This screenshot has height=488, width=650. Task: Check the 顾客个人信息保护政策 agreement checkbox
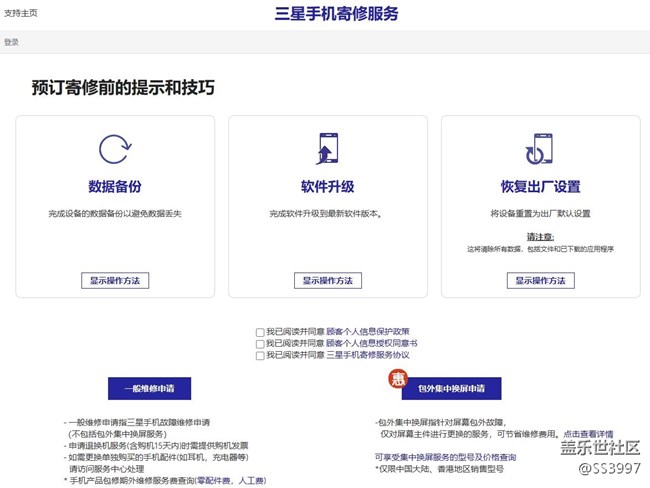point(260,331)
